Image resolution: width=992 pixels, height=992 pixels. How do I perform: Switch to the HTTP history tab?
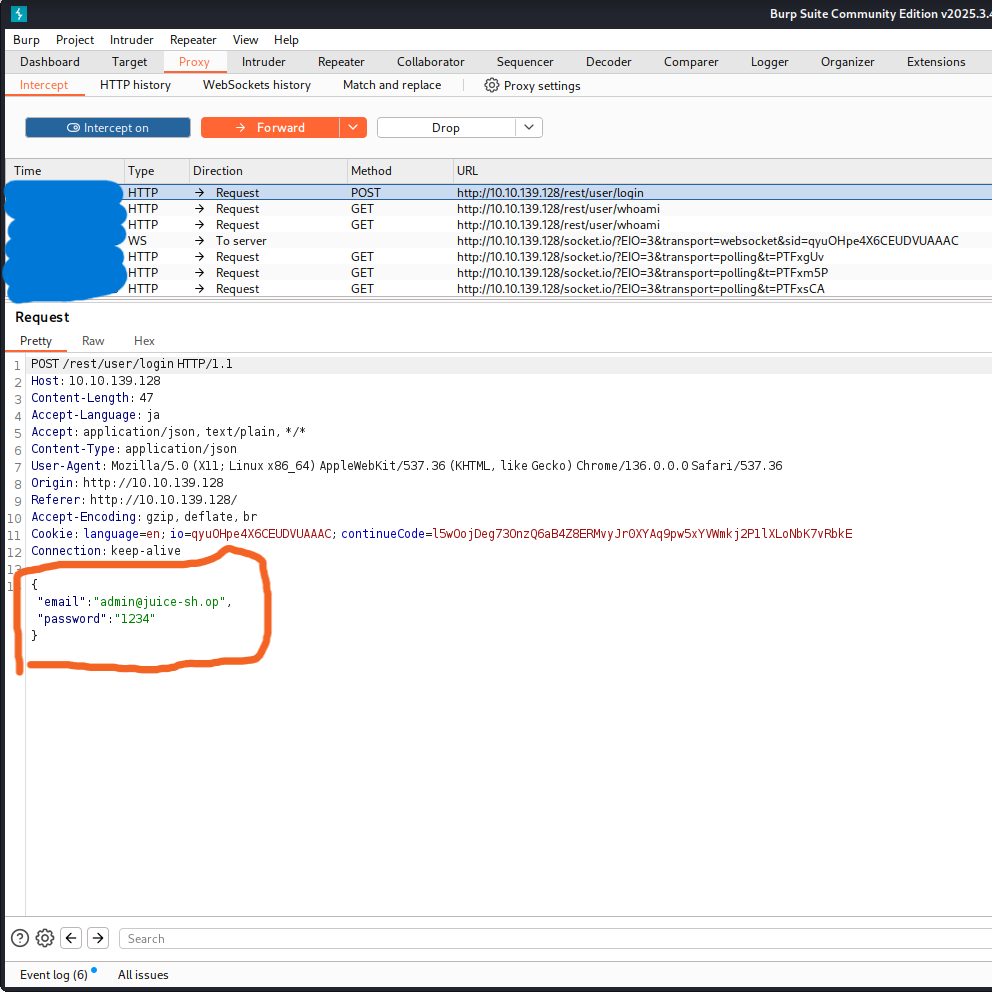click(x=134, y=85)
